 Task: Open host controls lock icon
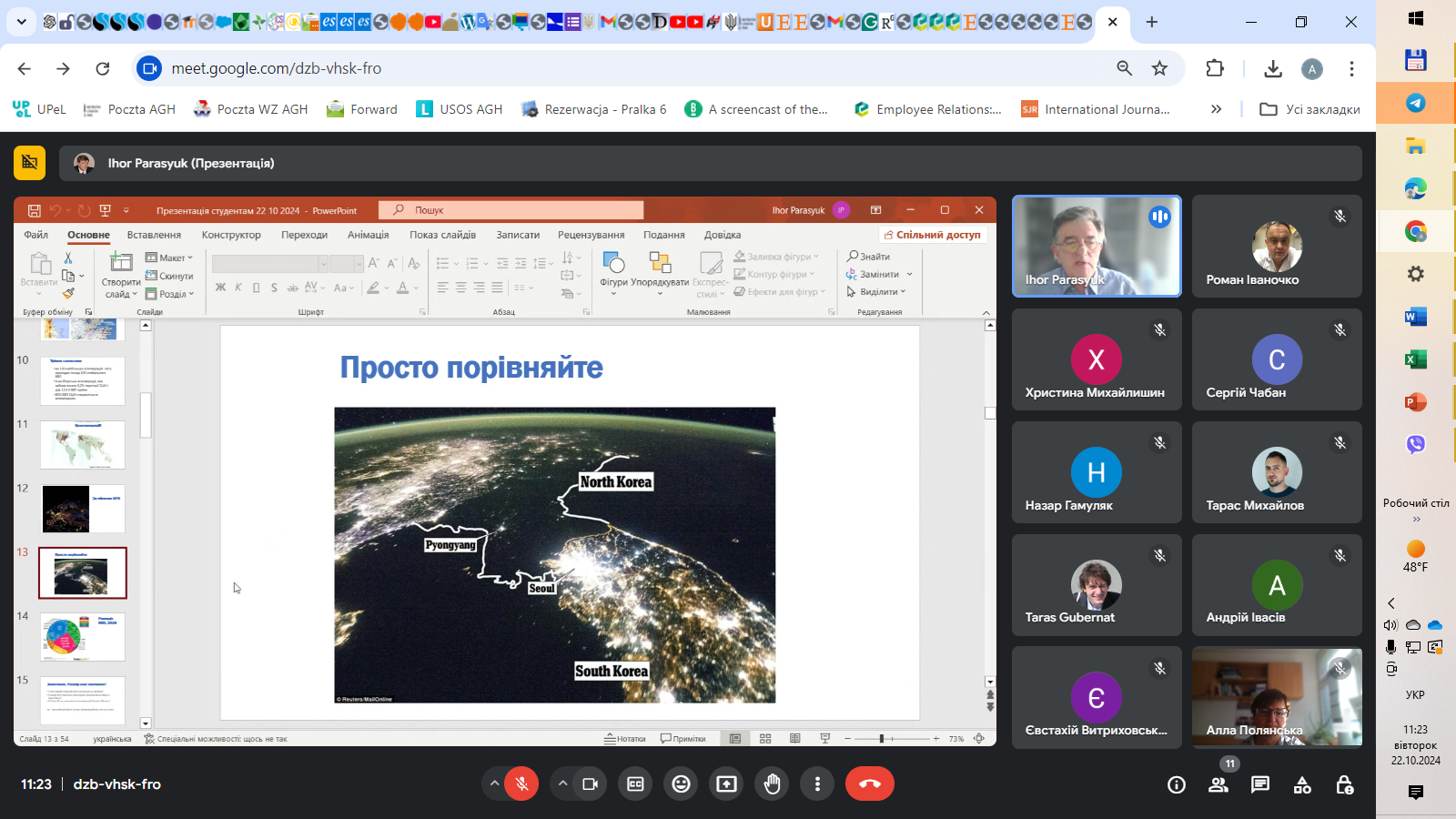point(1344,784)
